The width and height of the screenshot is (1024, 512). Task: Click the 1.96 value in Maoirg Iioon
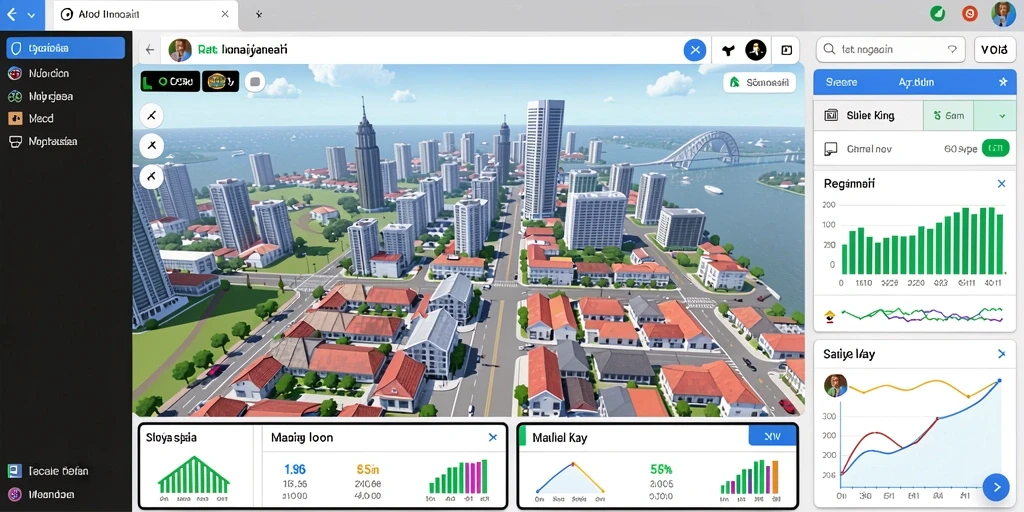[295, 469]
